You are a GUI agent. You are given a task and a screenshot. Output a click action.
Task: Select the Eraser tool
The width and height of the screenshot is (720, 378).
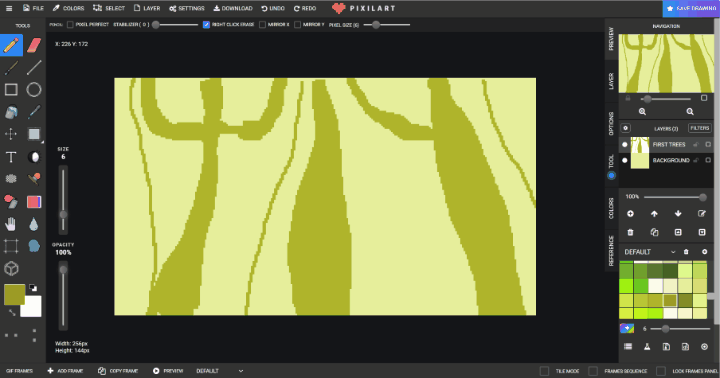coord(34,45)
